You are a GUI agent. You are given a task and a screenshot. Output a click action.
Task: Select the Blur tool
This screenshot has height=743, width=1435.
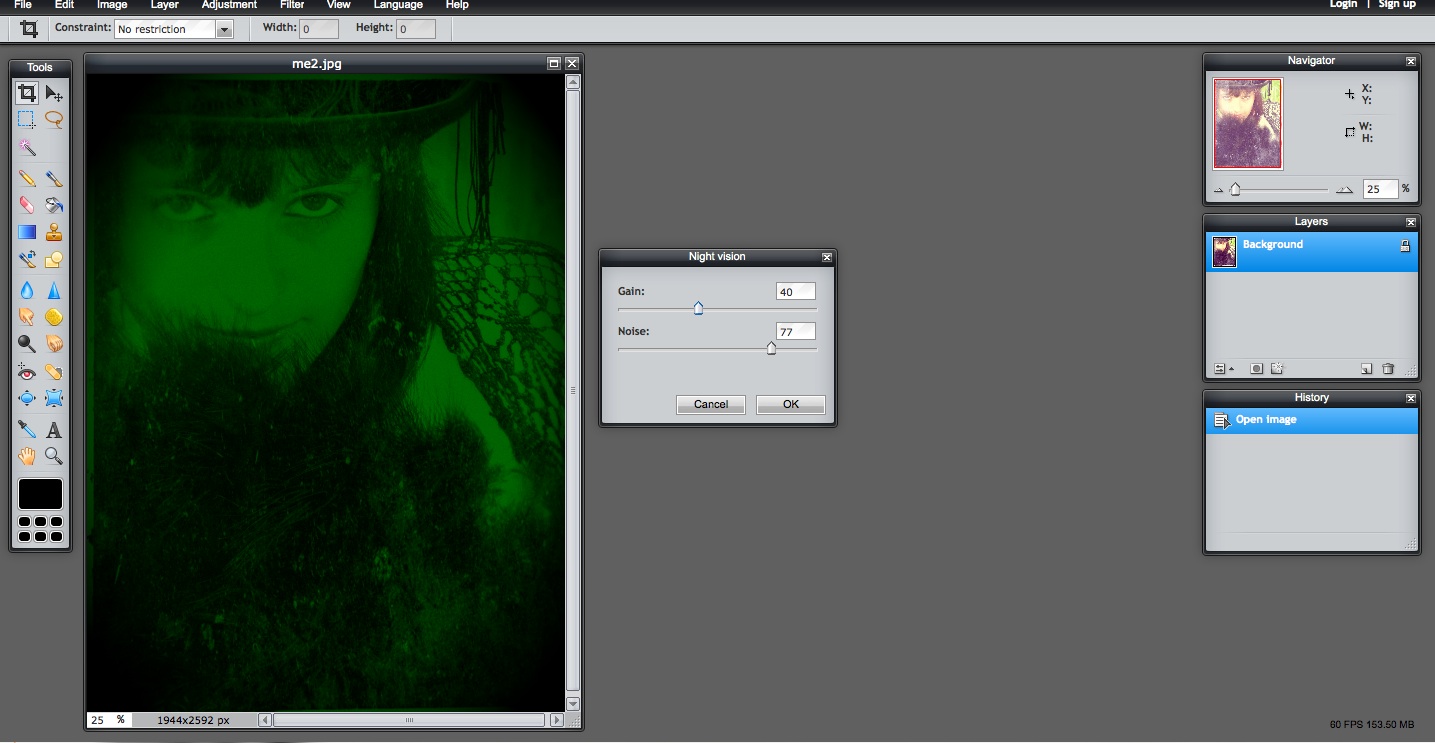(x=27, y=291)
